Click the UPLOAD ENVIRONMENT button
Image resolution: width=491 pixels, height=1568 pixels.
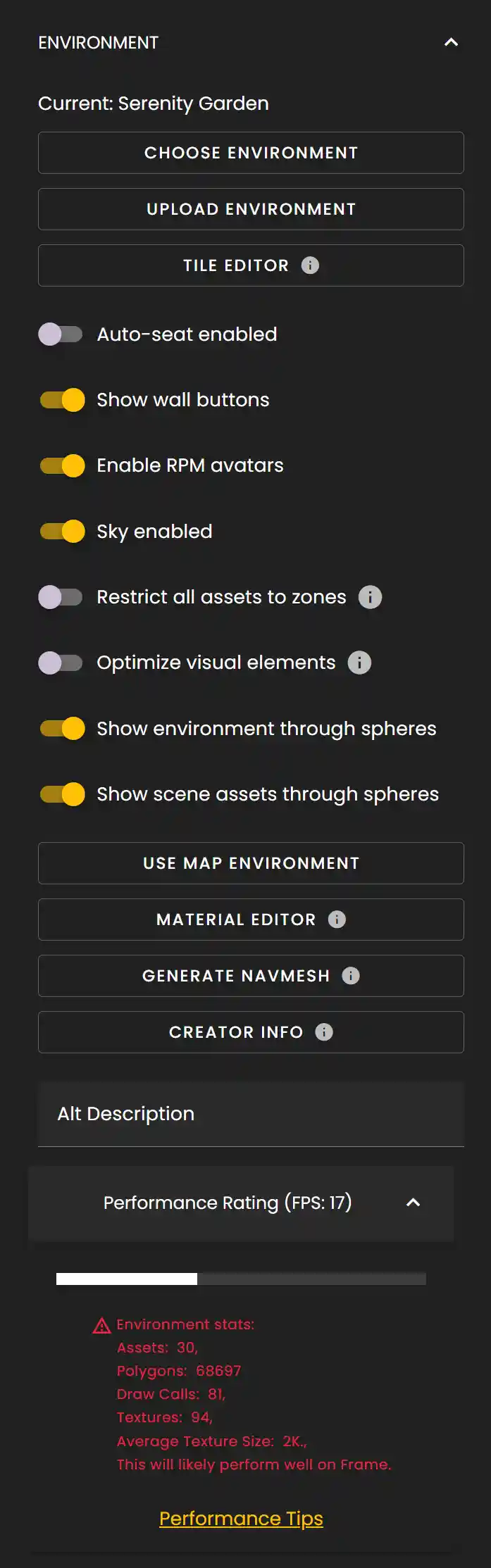point(251,209)
